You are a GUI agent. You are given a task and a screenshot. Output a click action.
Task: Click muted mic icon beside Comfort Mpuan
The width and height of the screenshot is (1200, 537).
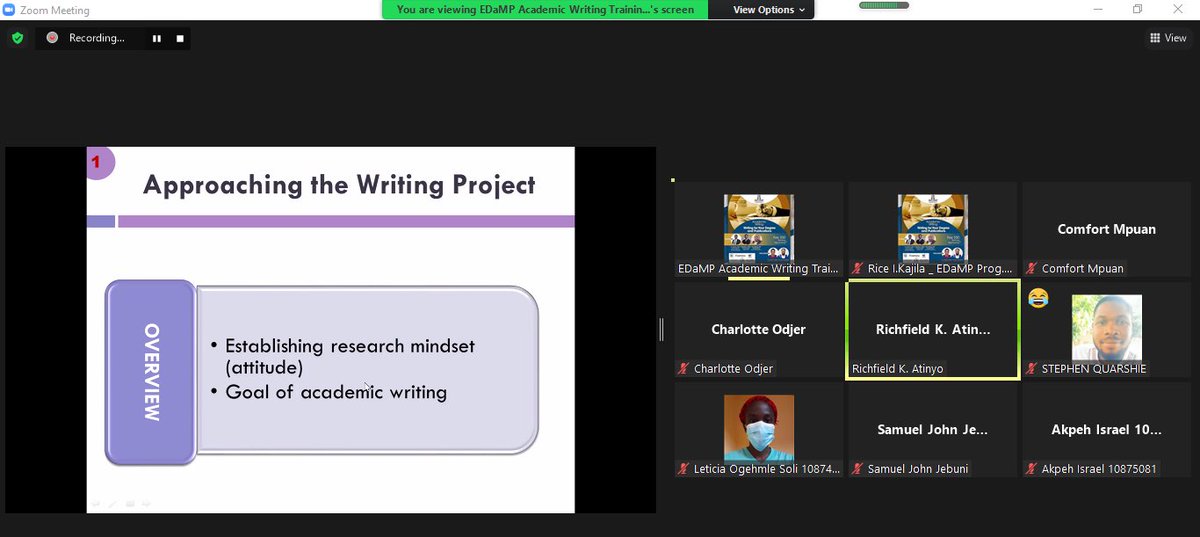(1032, 269)
